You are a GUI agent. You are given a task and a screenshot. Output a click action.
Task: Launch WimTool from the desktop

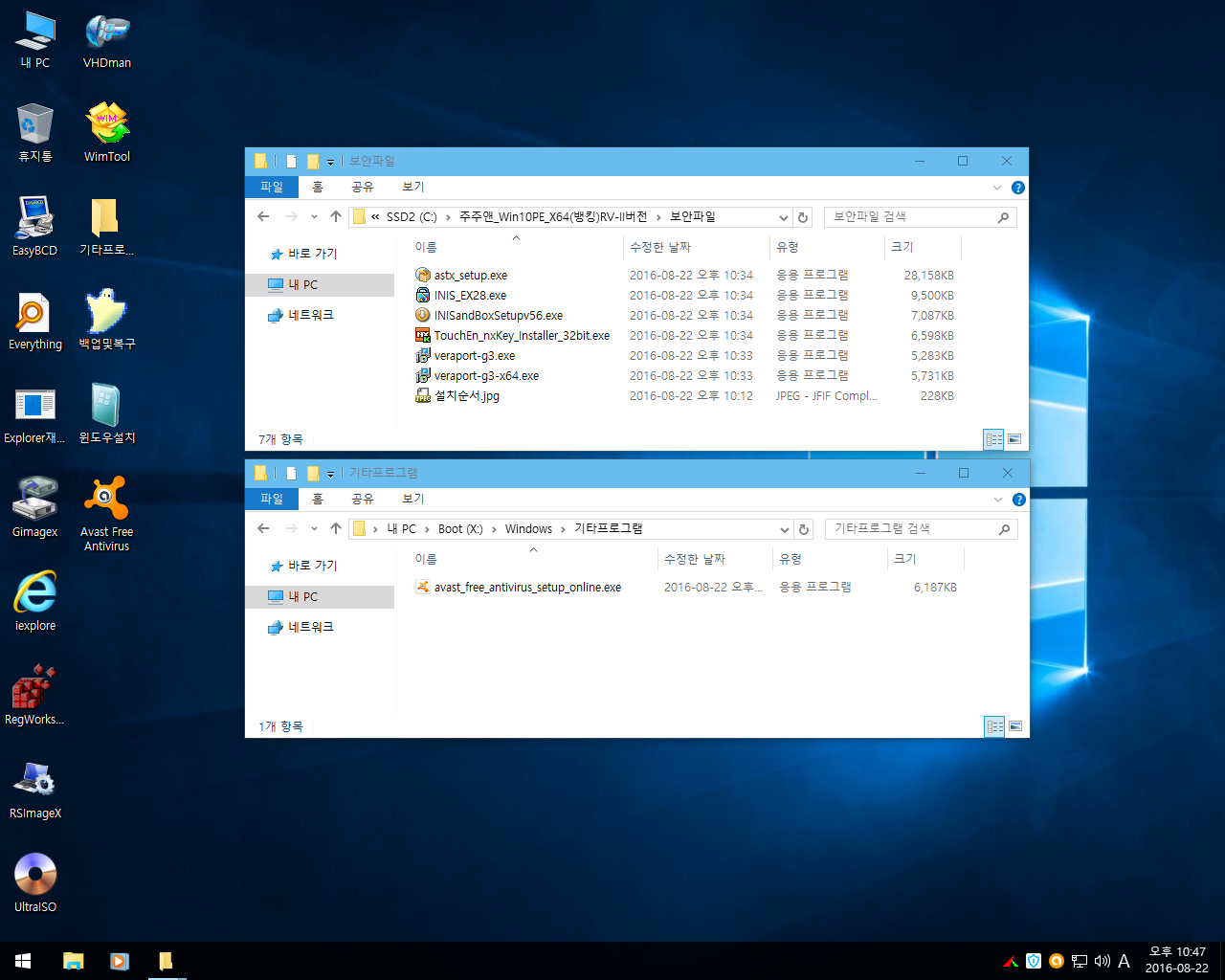pos(107,134)
